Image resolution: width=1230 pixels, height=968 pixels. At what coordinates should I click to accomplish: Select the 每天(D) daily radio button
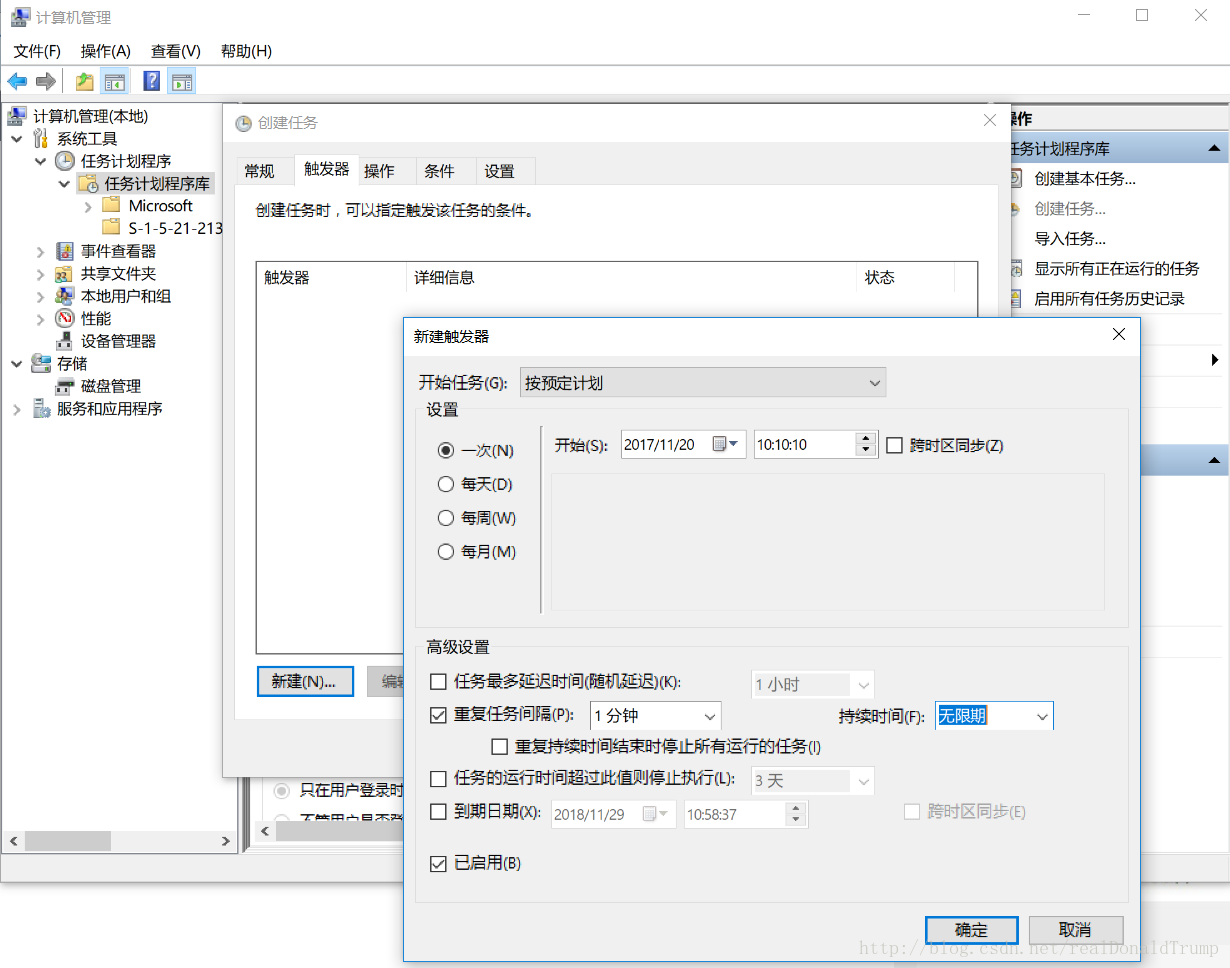446,485
